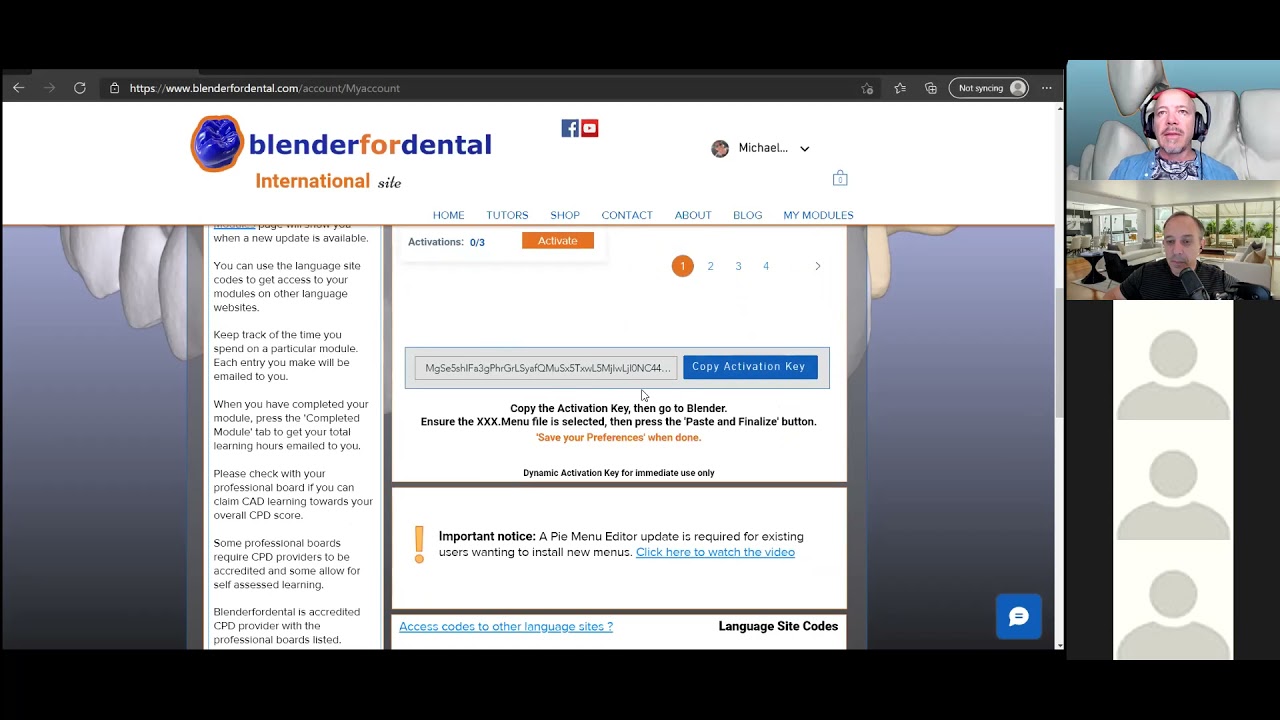Advance with the next page chevron

click(817, 266)
